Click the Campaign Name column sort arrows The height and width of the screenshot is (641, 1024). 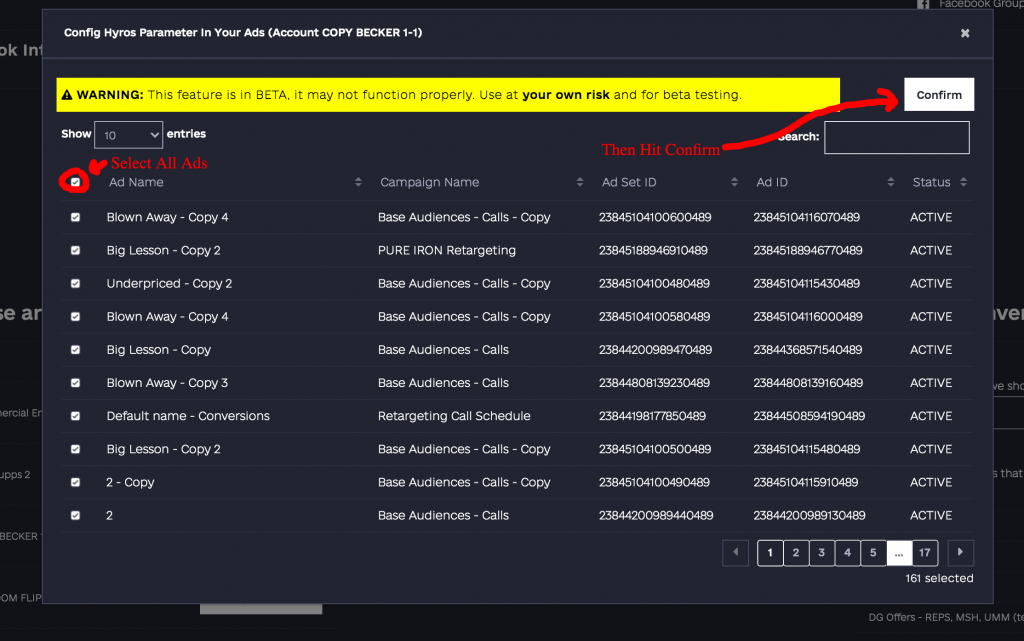point(579,182)
